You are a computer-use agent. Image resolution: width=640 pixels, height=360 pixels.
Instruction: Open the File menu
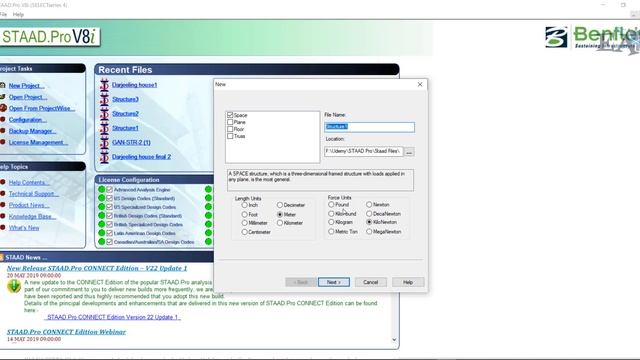click(3, 14)
